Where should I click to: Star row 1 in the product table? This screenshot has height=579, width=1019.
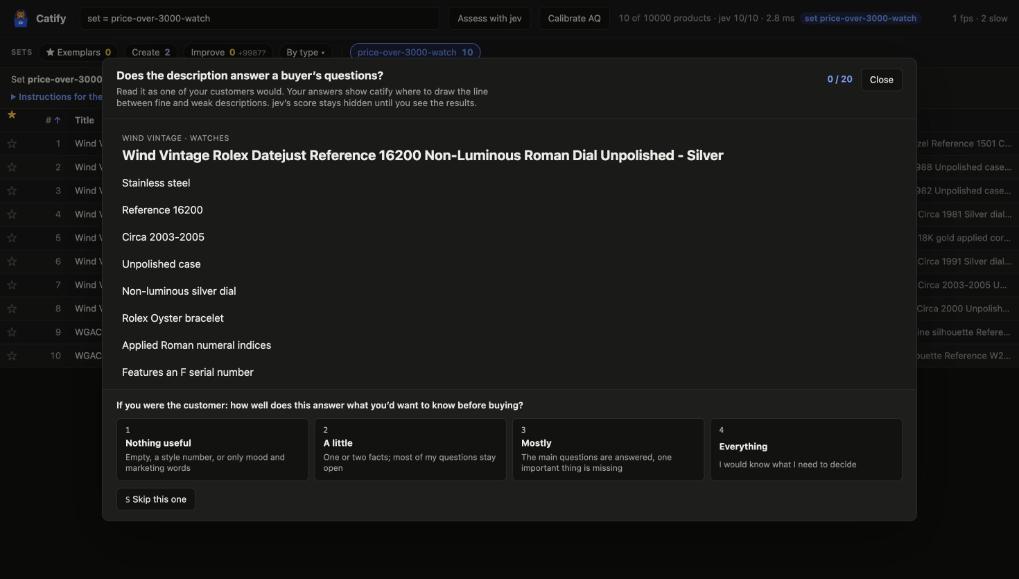[12, 144]
